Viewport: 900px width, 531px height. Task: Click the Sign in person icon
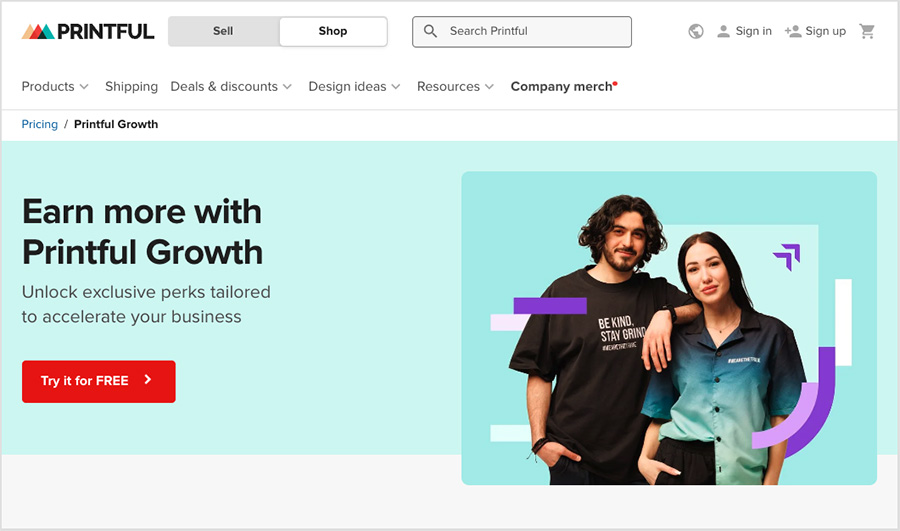723,31
